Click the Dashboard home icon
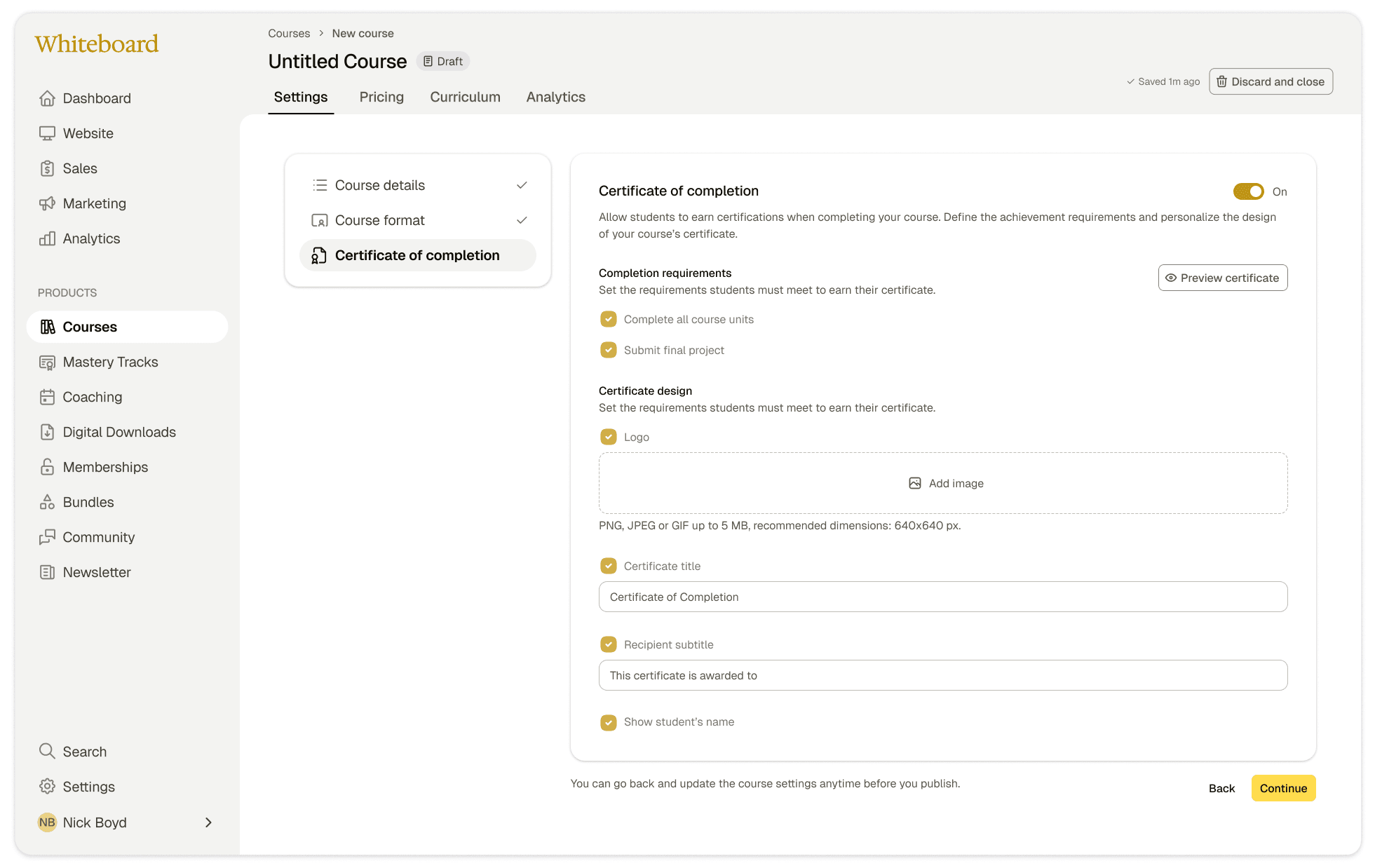This screenshot has height=868, width=1375. pos(47,98)
